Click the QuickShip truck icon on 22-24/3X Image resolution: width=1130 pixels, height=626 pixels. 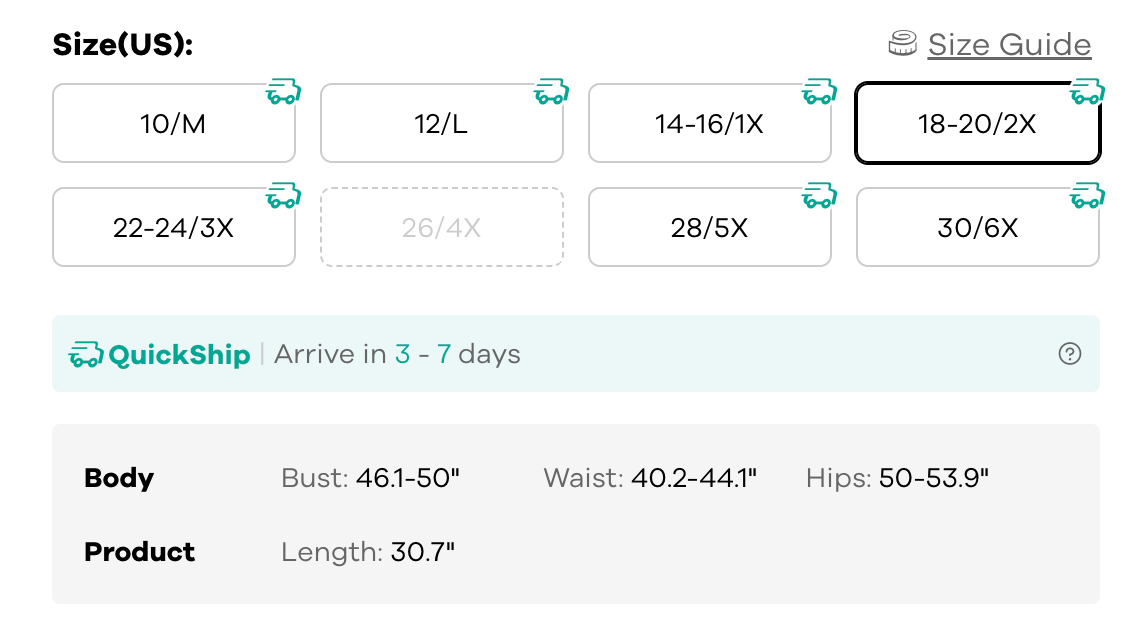[x=283, y=197]
